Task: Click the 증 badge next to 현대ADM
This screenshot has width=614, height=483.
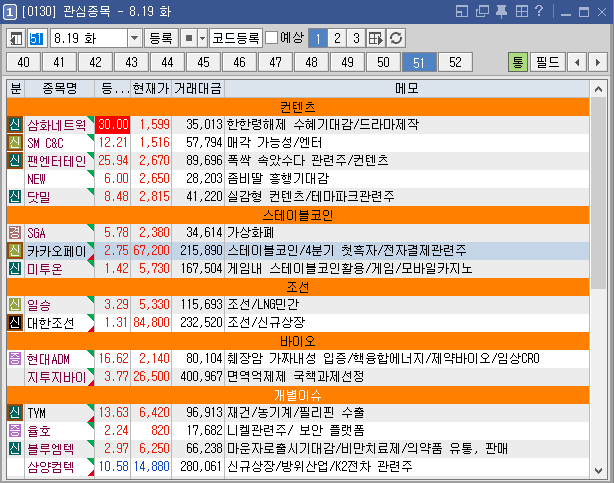Action: pyautogui.click(x=15, y=359)
